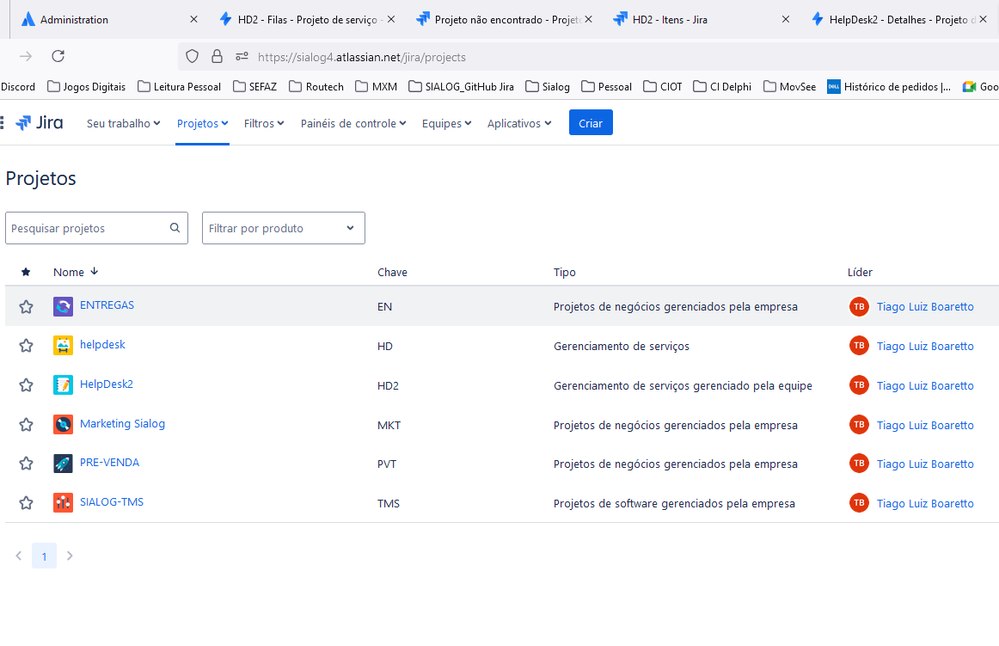Click the Criar button
999x646 pixels.
pos(591,123)
